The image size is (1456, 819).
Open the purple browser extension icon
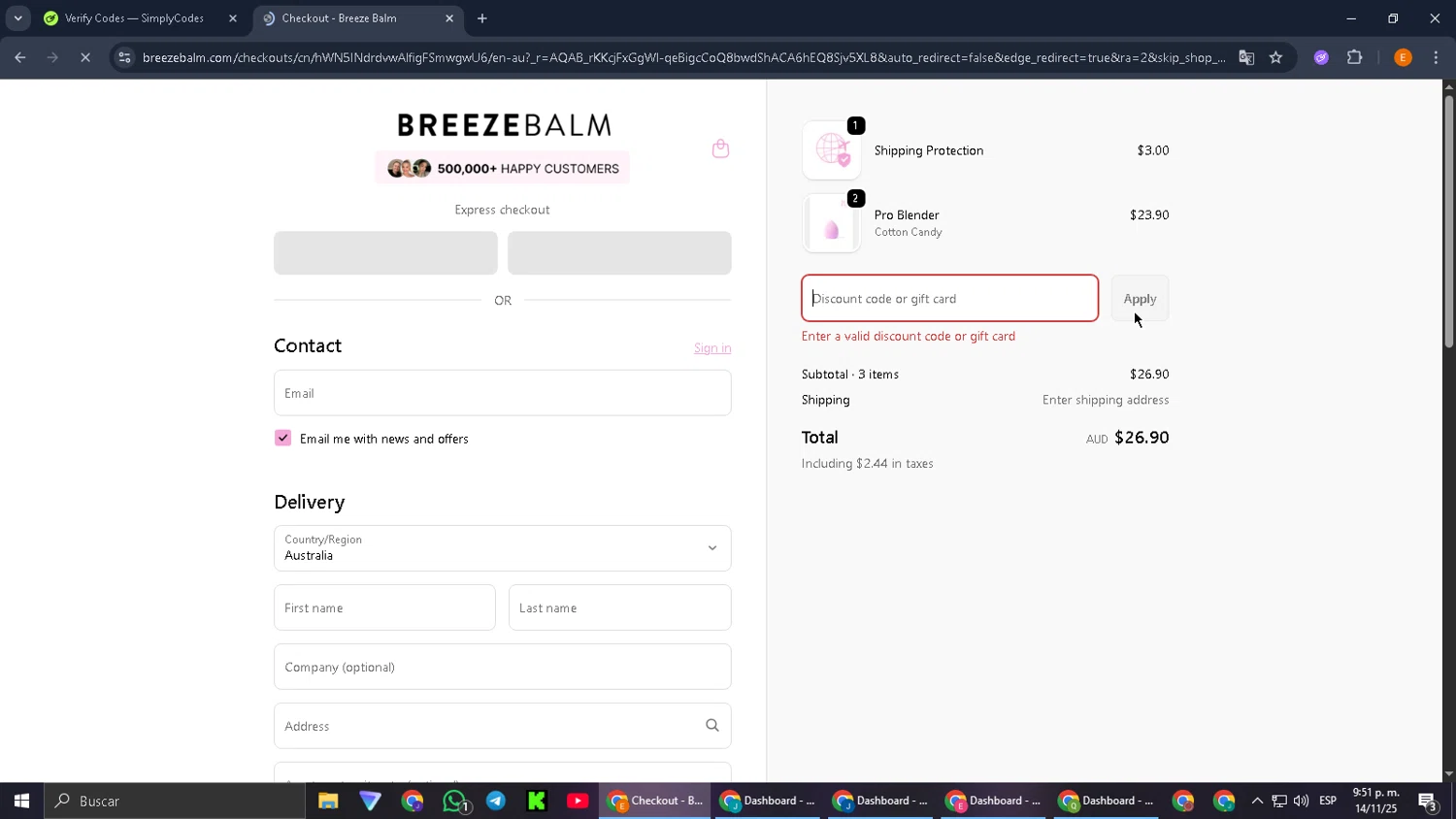tap(1321, 57)
